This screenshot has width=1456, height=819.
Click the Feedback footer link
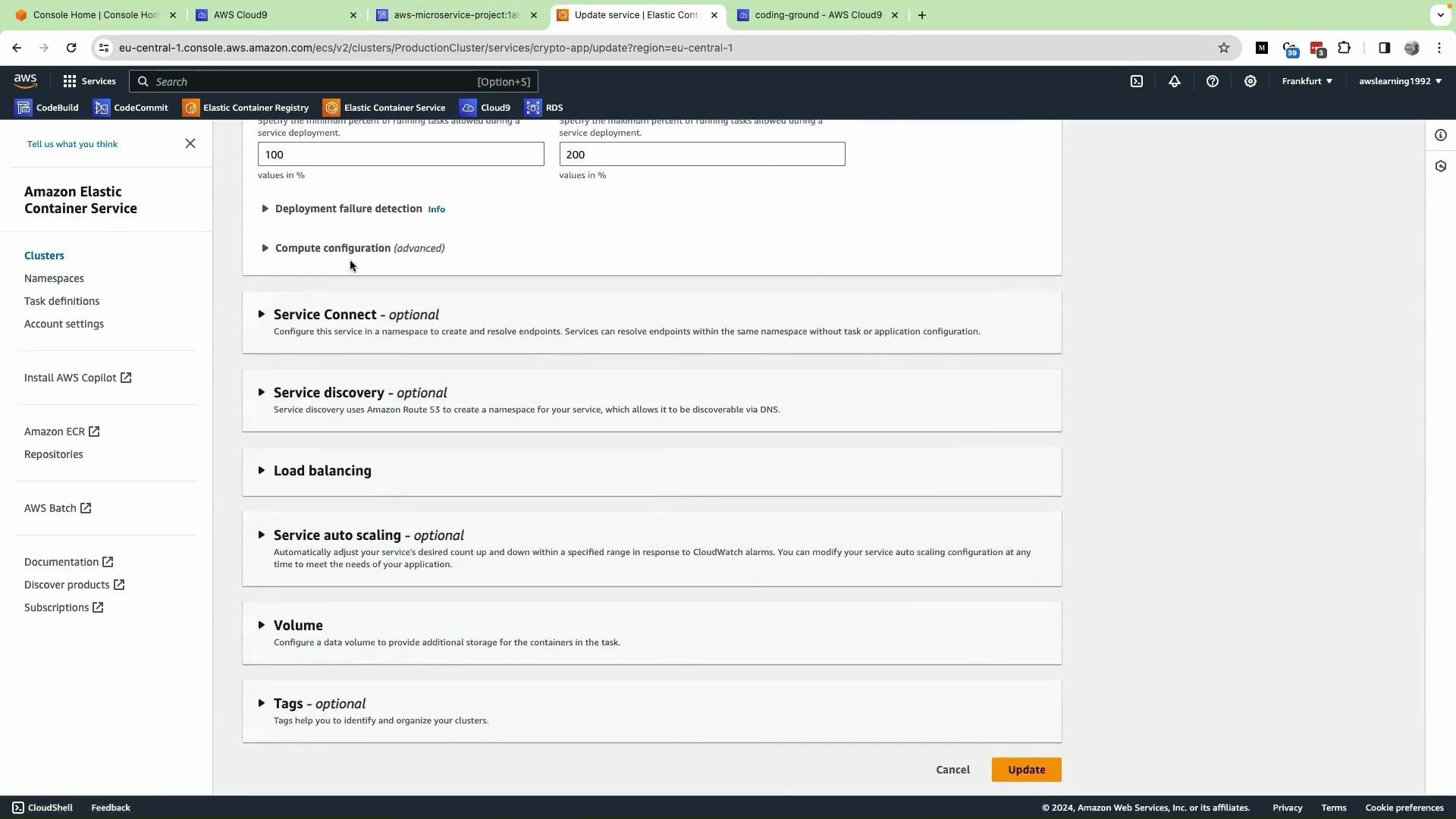111,808
